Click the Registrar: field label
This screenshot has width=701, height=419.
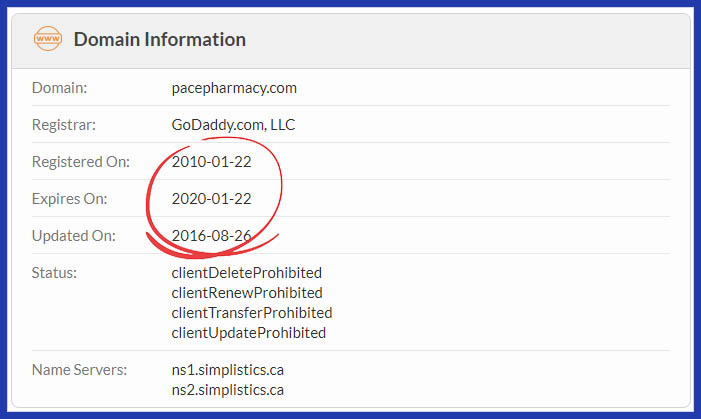[x=64, y=125]
